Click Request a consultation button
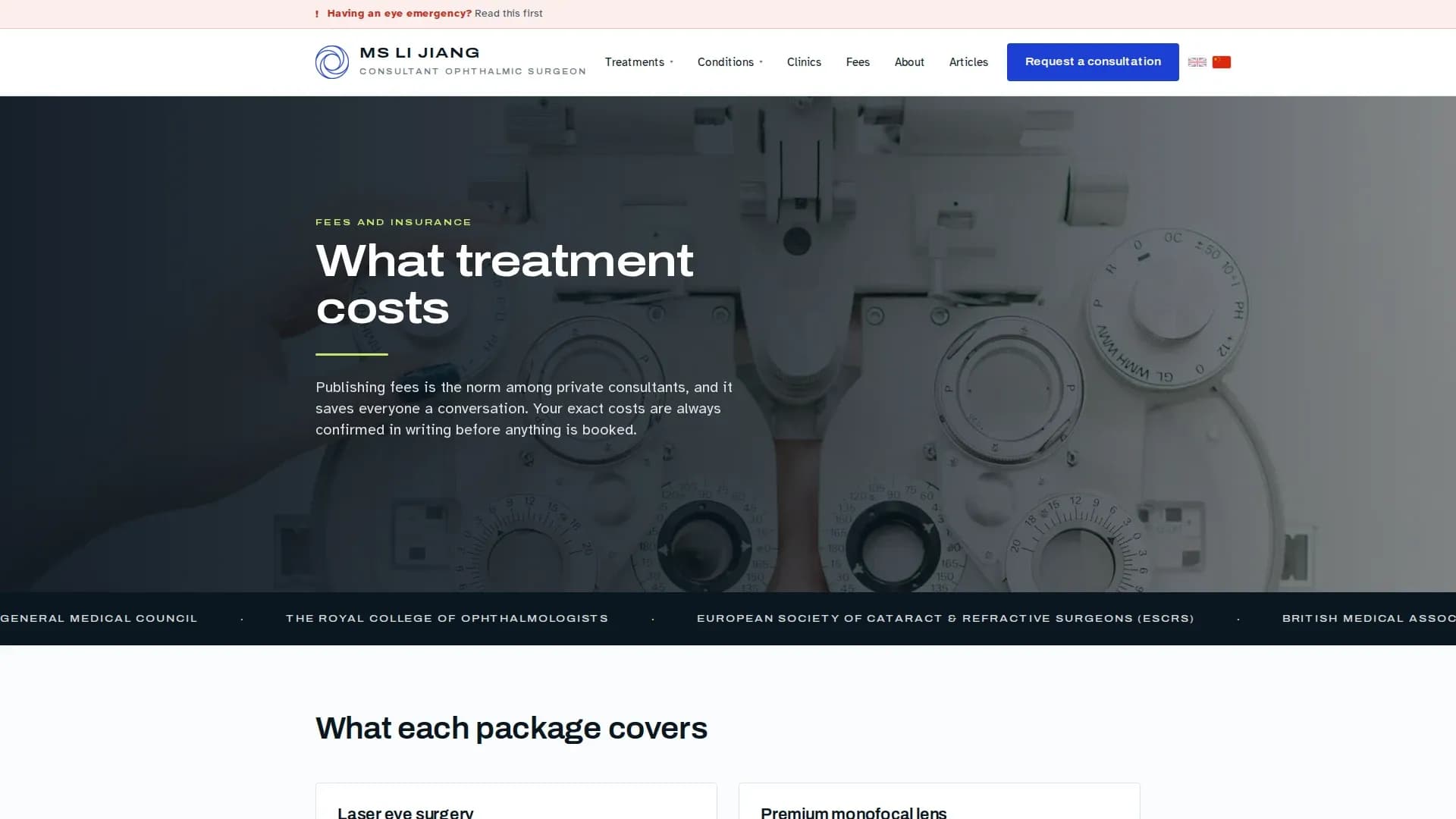Viewport: 1456px width, 819px height. click(1093, 62)
